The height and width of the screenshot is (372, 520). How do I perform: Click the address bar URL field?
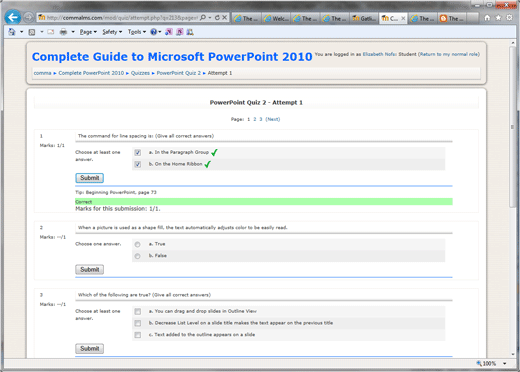point(122,18)
